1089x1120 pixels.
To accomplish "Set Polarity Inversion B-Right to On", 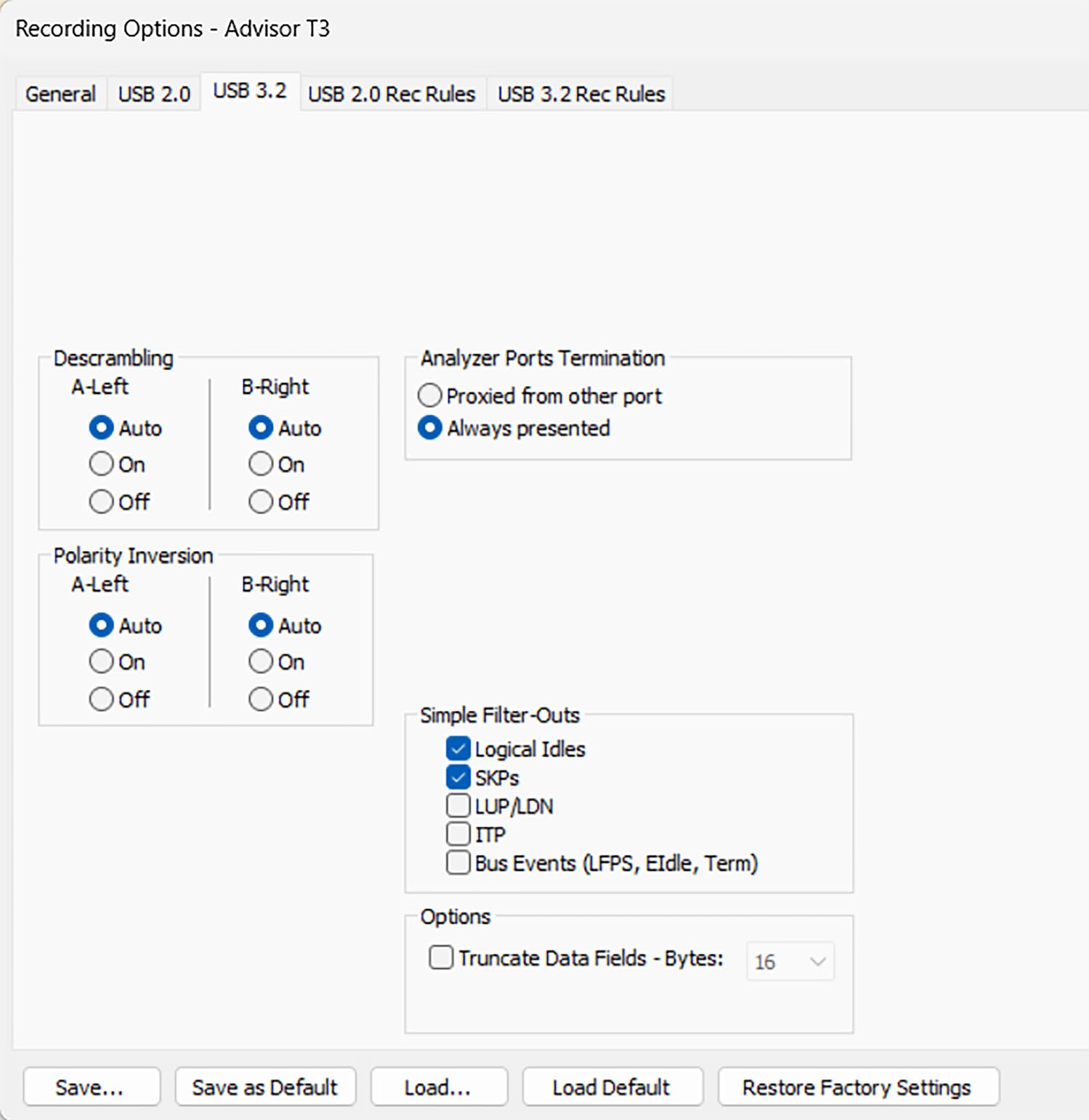I will pyautogui.click(x=261, y=662).
